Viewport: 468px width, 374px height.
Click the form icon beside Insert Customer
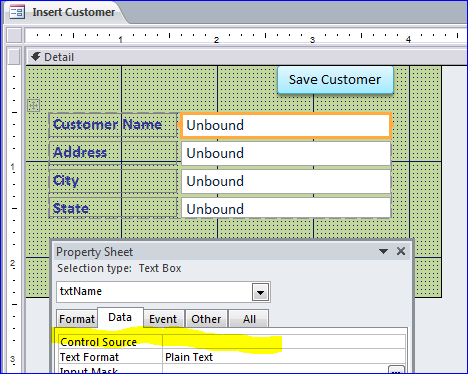pyautogui.click(x=17, y=12)
